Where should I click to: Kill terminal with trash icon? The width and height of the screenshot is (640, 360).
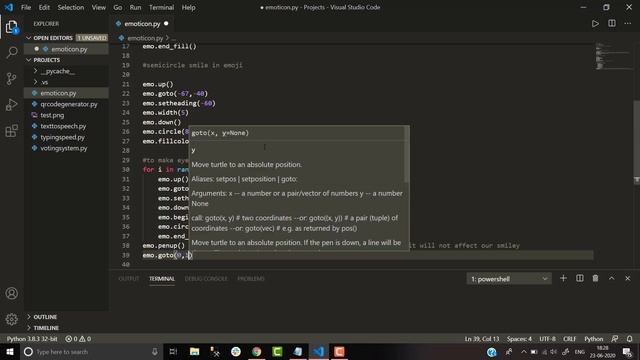595,278
